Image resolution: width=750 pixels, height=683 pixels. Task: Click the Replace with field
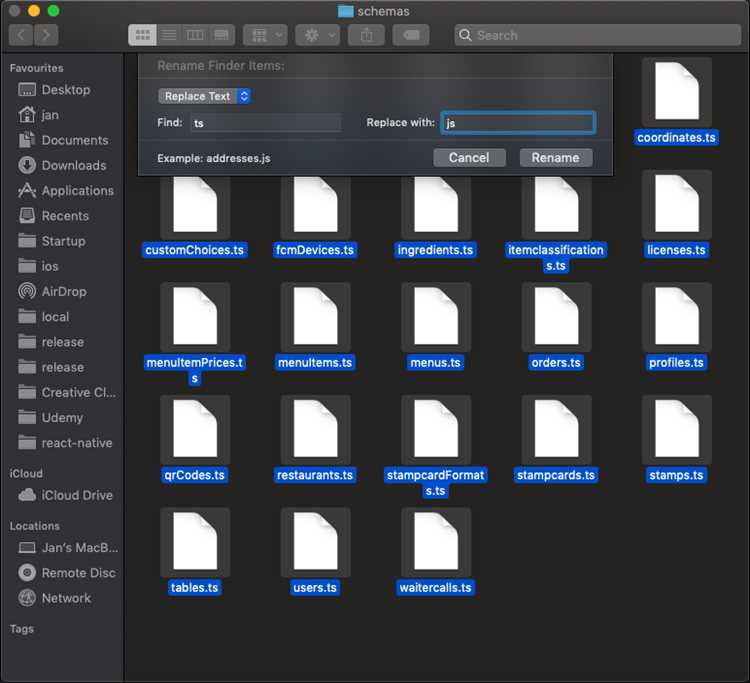coord(518,123)
